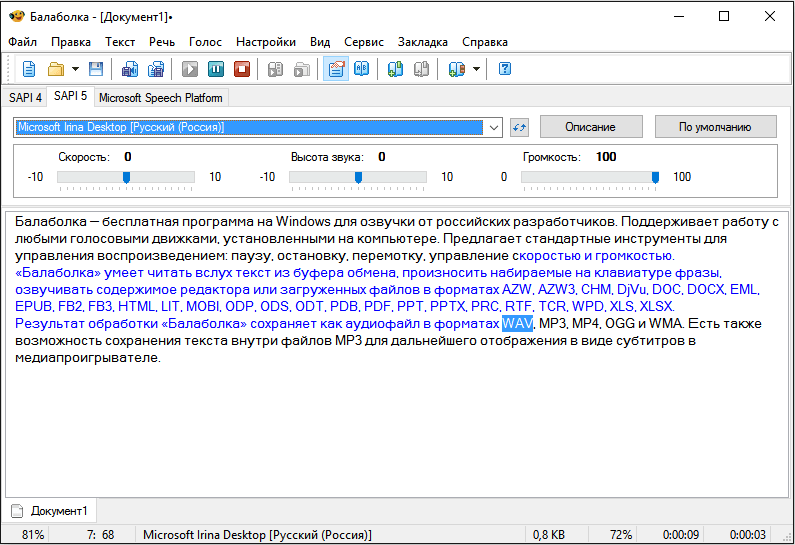Click the 72% status bar value
This screenshot has width=795, height=545.
coord(621,535)
